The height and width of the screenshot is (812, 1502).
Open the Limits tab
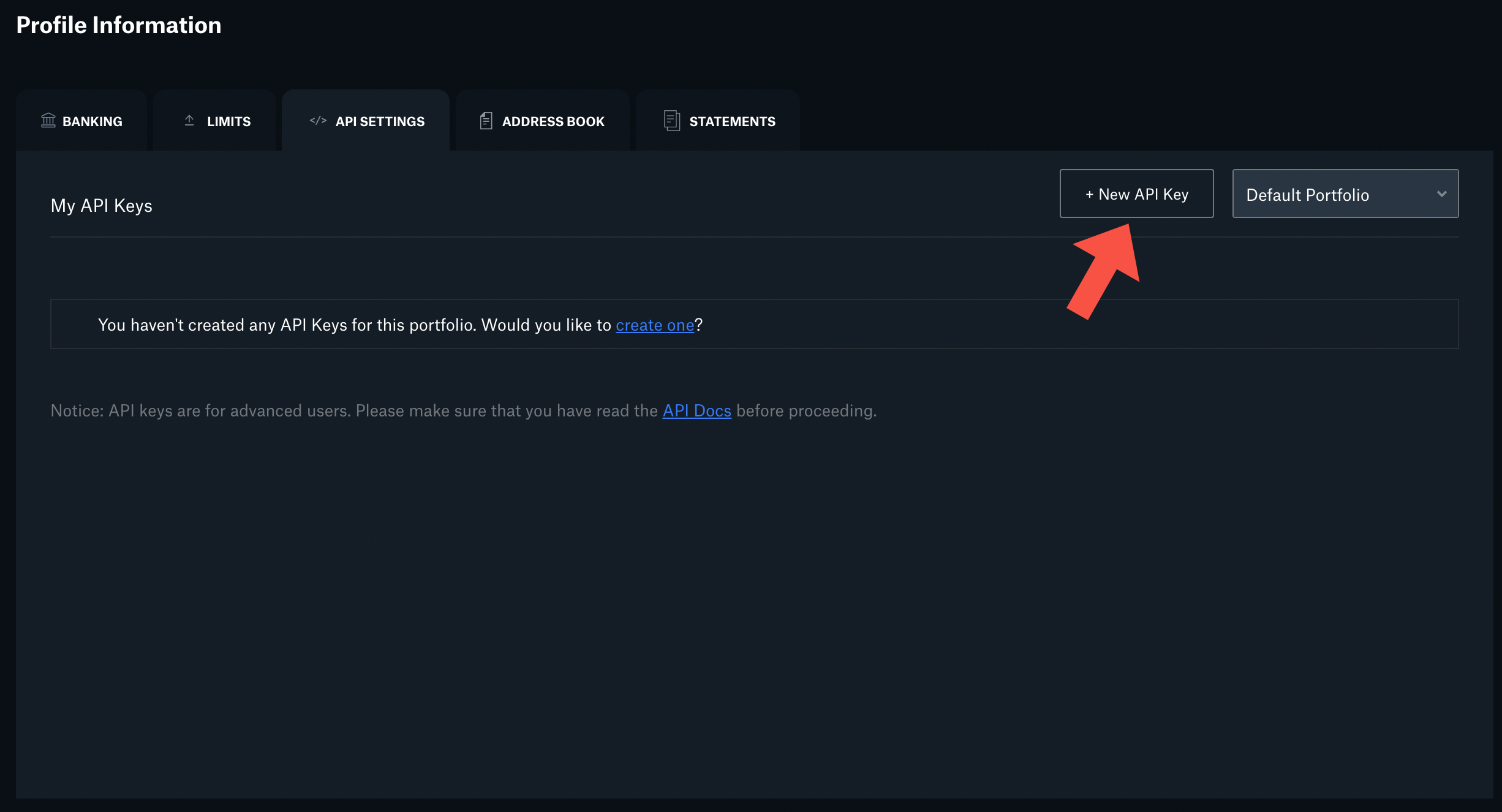(x=214, y=121)
